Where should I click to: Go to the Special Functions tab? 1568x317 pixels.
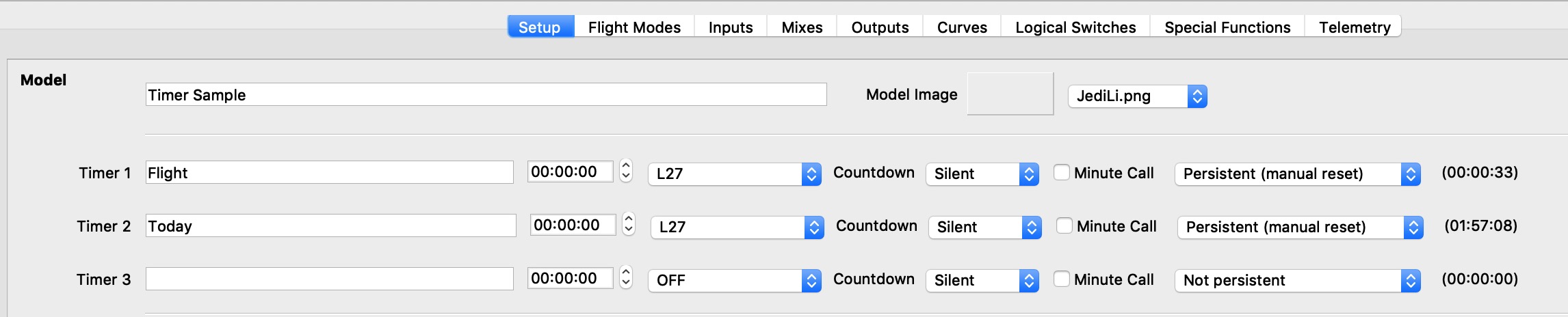[x=1227, y=27]
